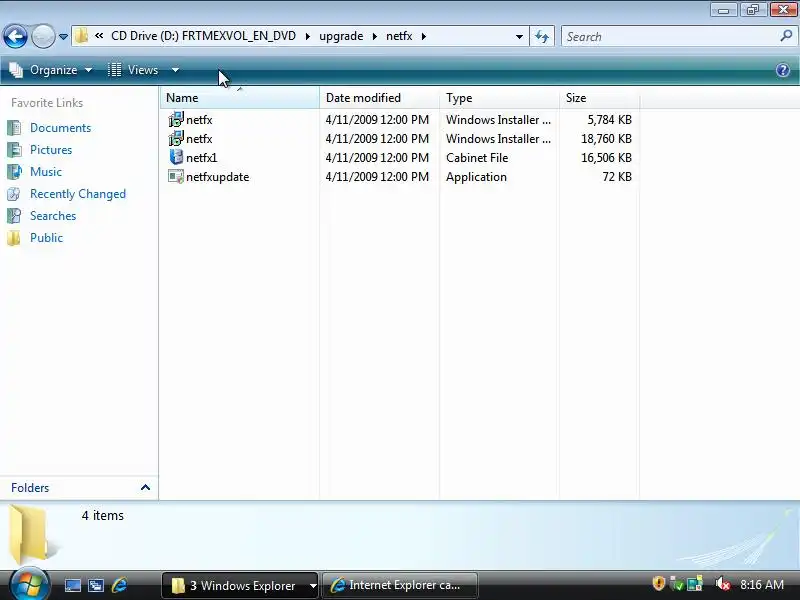
Task: Click 3 Windows Explorer taskbar group
Action: coord(235,585)
